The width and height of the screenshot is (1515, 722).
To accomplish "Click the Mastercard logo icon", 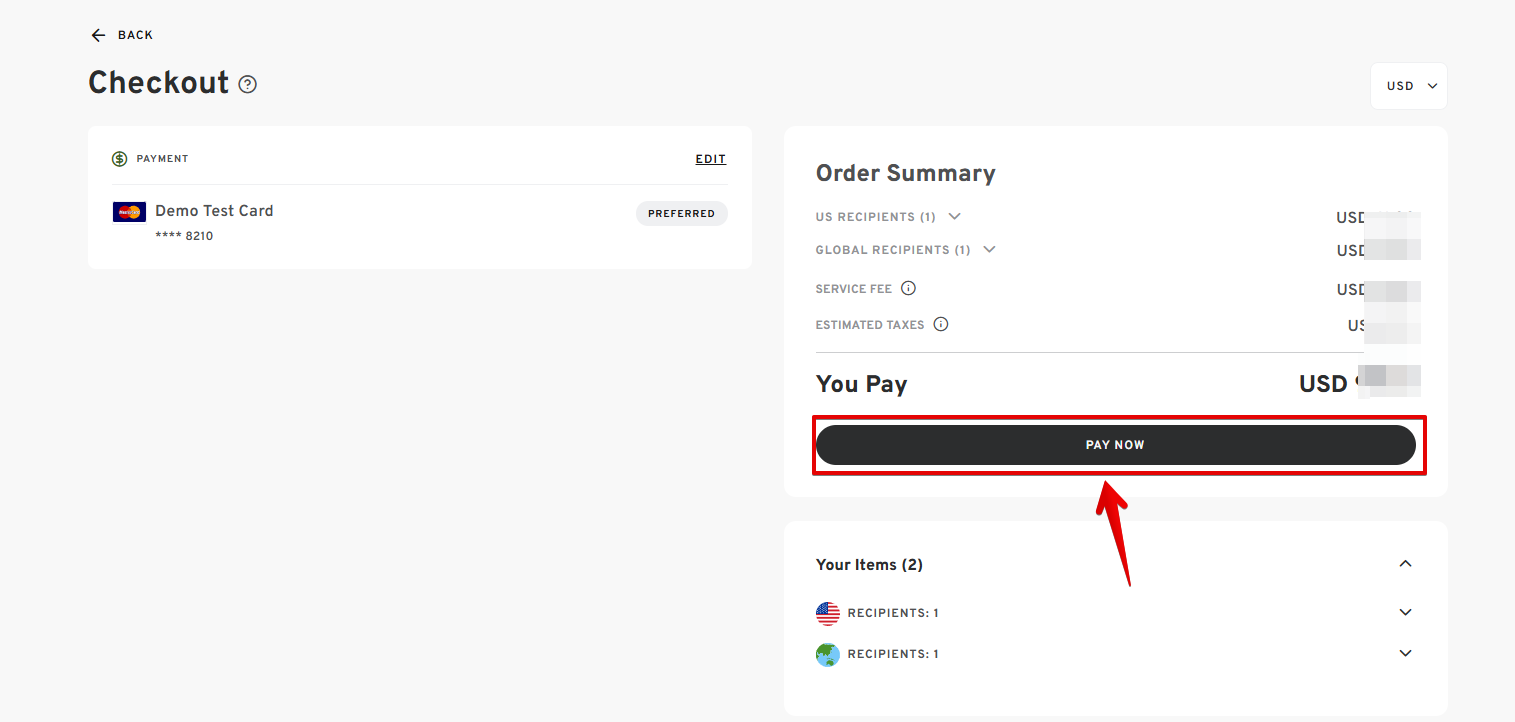I will pos(129,212).
